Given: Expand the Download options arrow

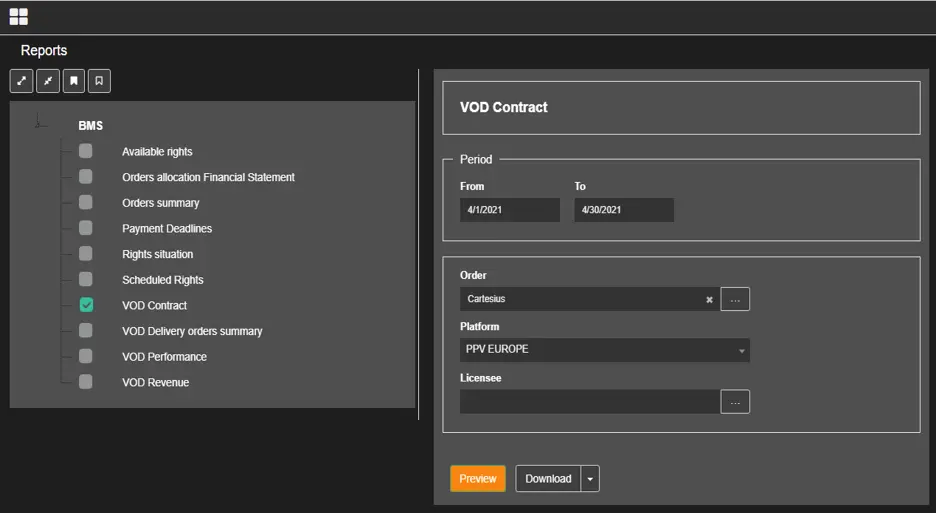Looking at the screenshot, I should click(x=590, y=479).
